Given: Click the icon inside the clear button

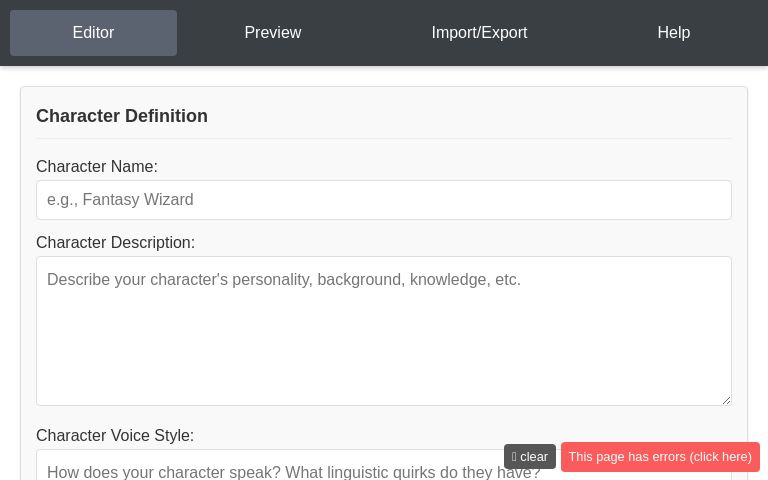Looking at the screenshot, I should (514, 457).
